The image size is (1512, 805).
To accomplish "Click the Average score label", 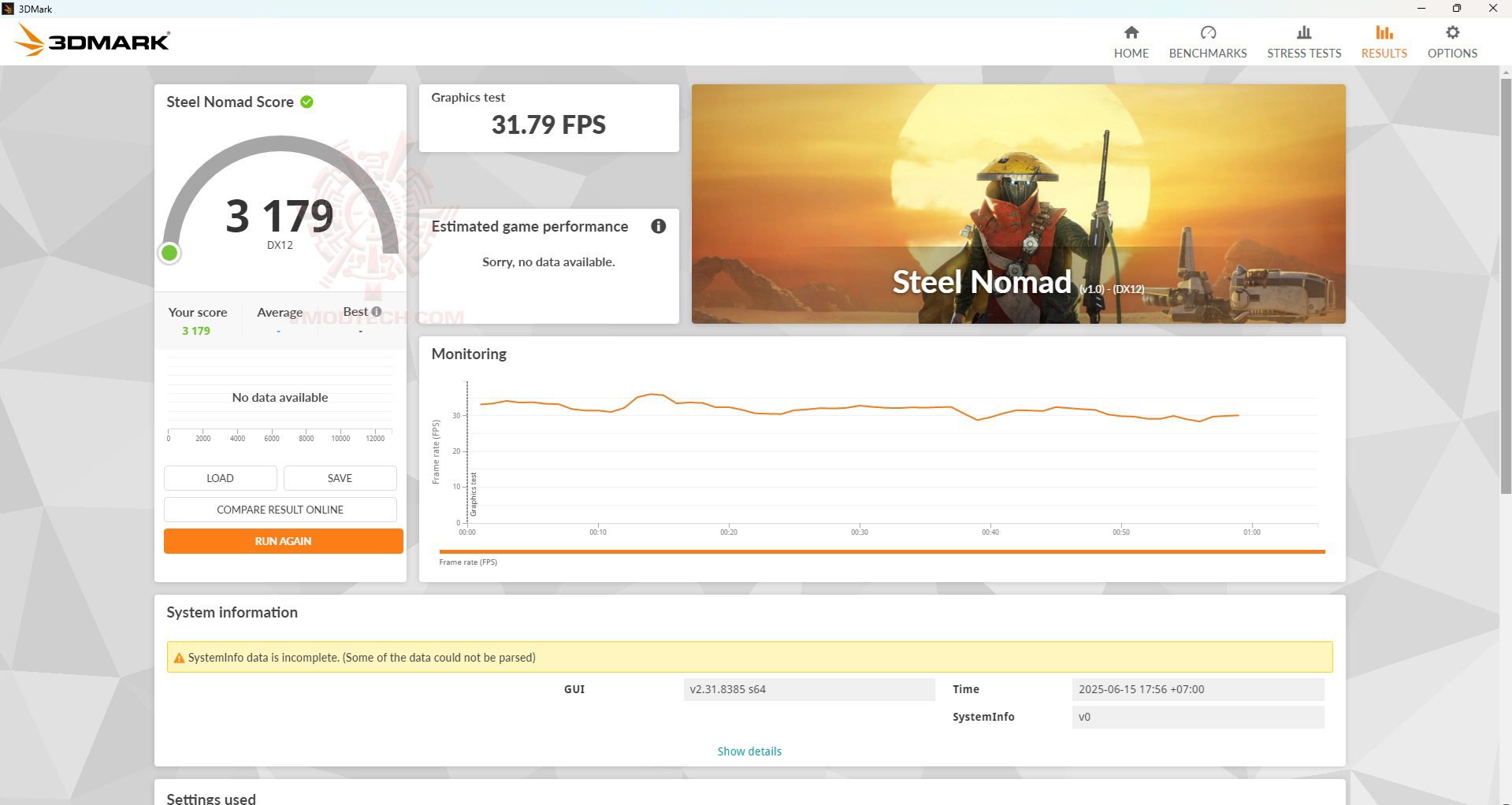I will click(280, 312).
